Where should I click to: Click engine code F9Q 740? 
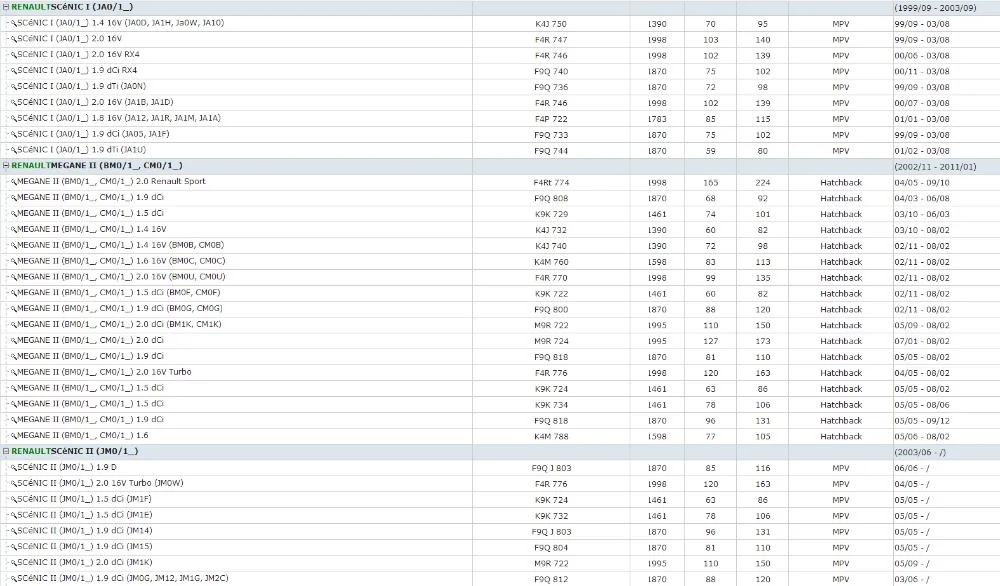[551, 71]
